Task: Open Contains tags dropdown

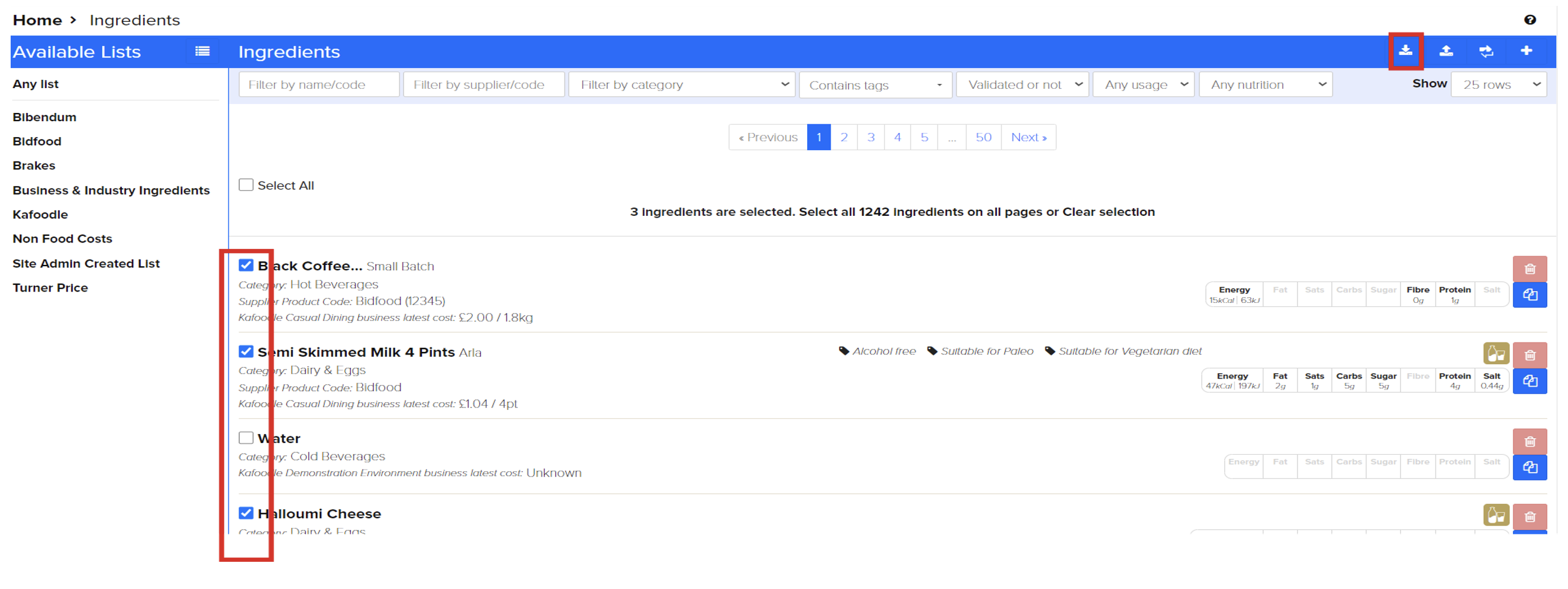Action: (875, 85)
